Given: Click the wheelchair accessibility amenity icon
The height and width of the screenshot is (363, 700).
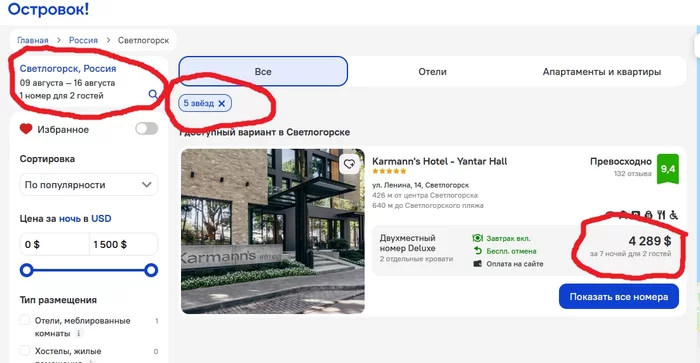Looking at the screenshot, I should click(x=673, y=215).
